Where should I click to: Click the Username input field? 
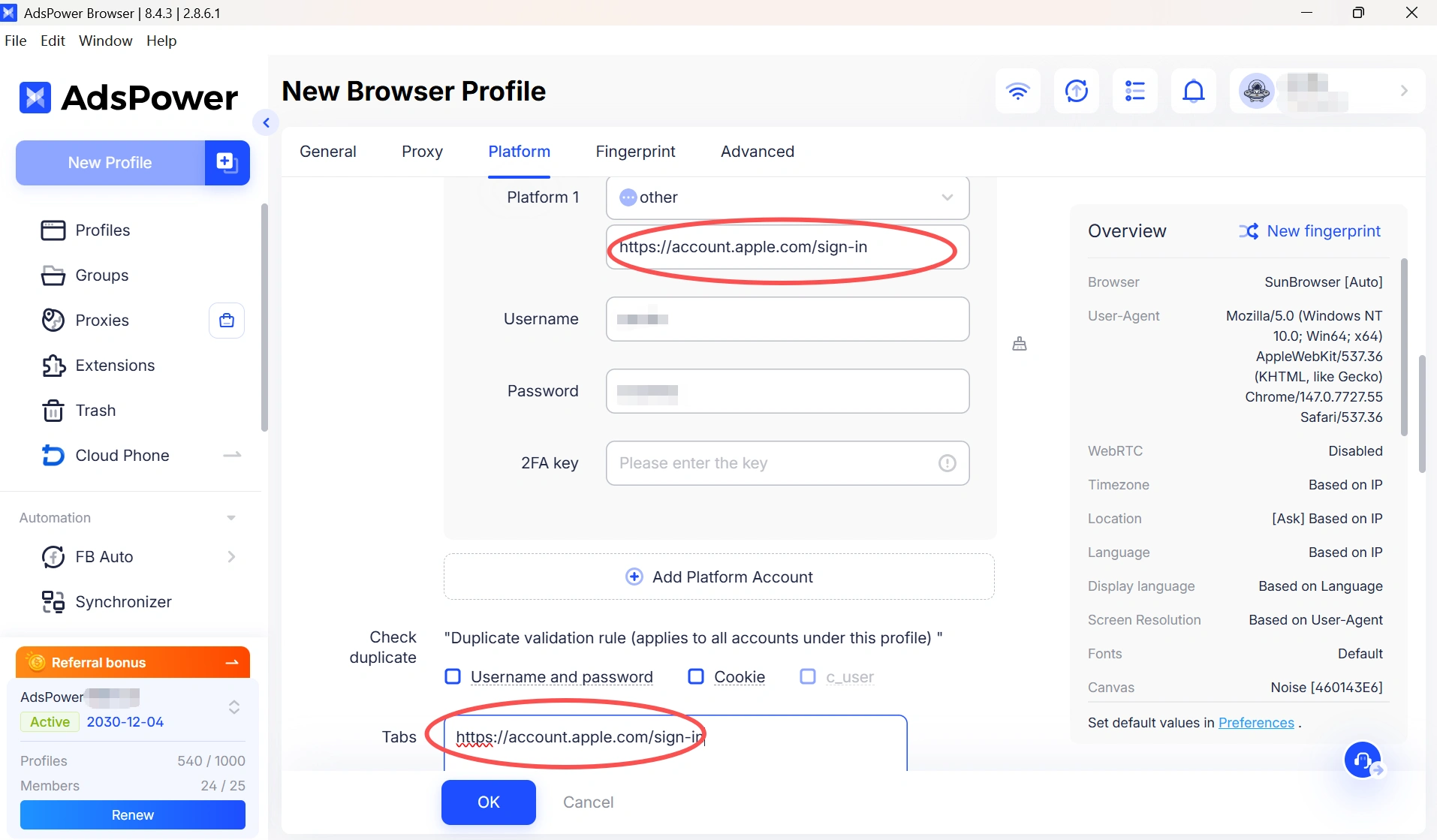788,319
